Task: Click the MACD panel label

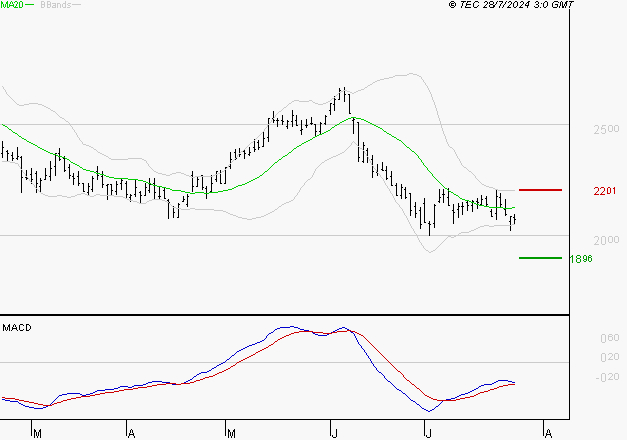Action: pos(17,328)
